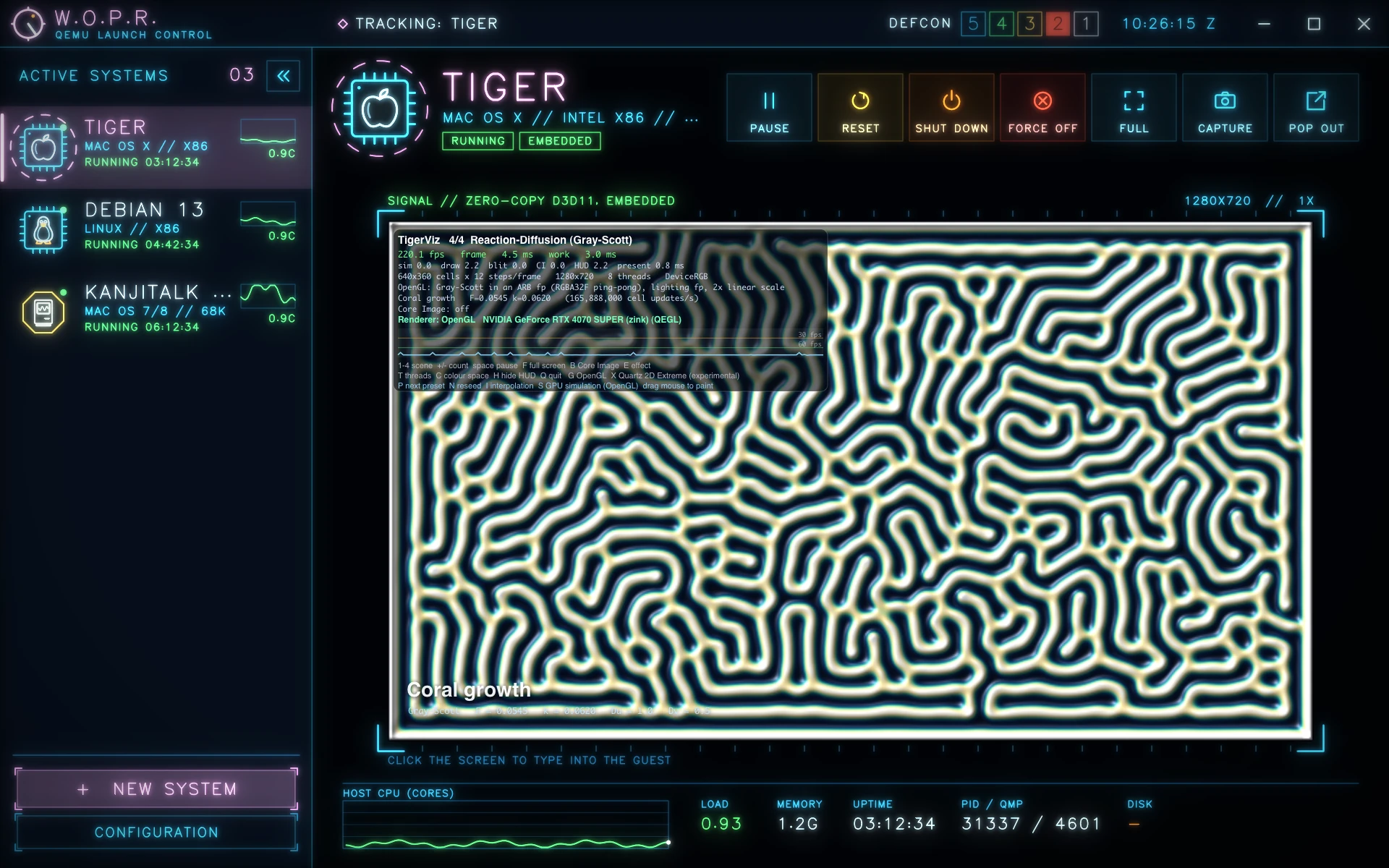The image size is (1389, 868).
Task: Set DEFCON level to 2
Action: pos(1058,24)
